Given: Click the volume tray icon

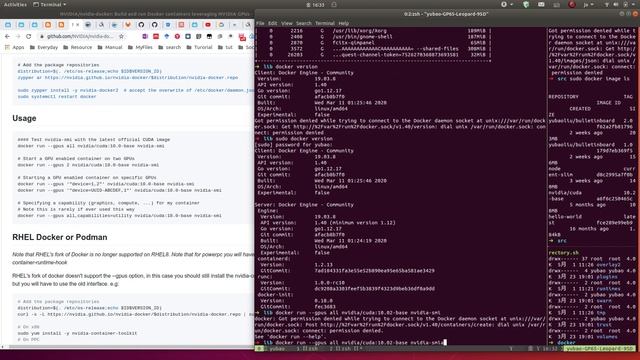Looking at the screenshot, I should pyautogui.click(x=616, y=4).
